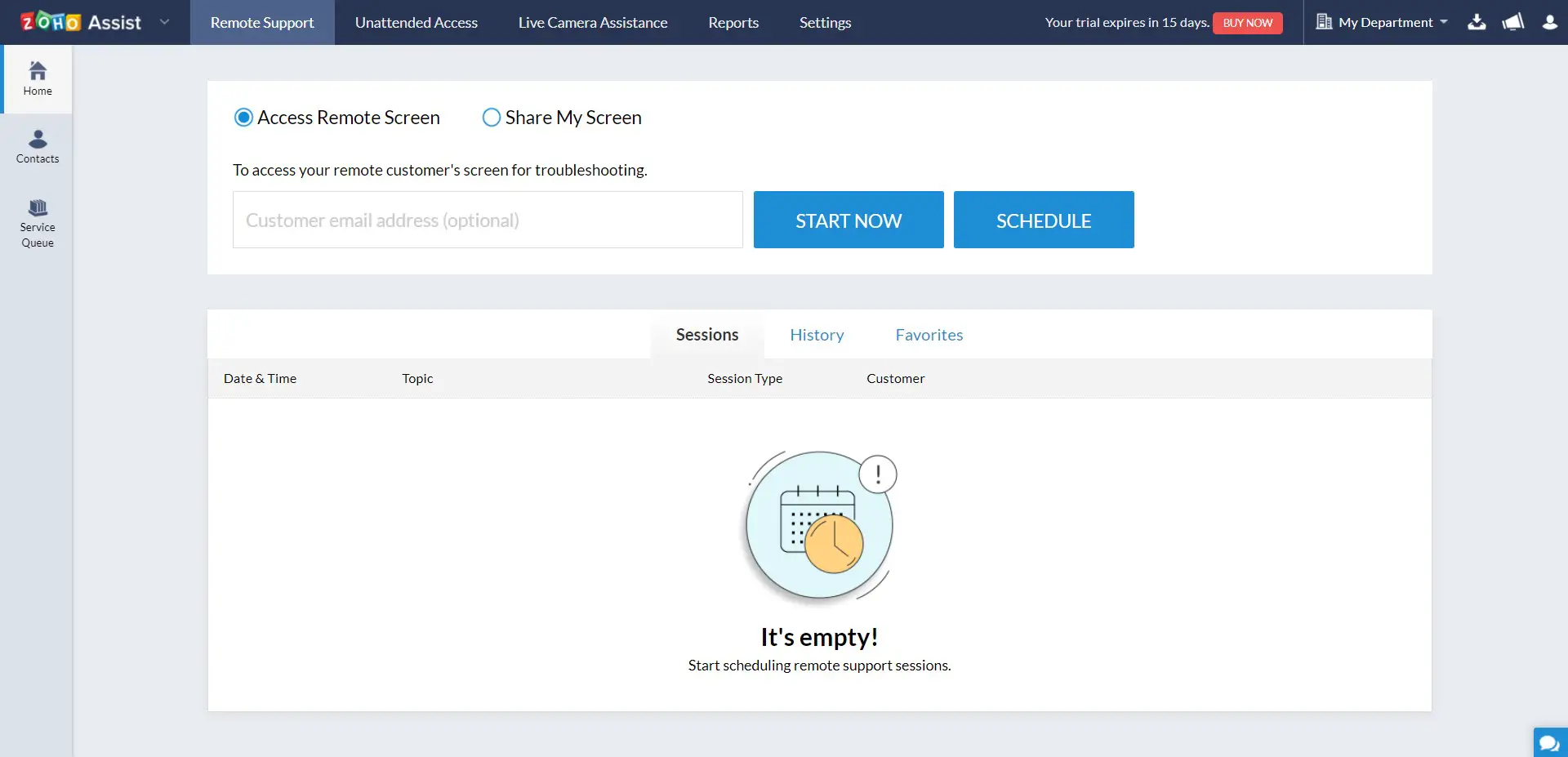Open the announcements megaphone icon

tap(1513, 22)
